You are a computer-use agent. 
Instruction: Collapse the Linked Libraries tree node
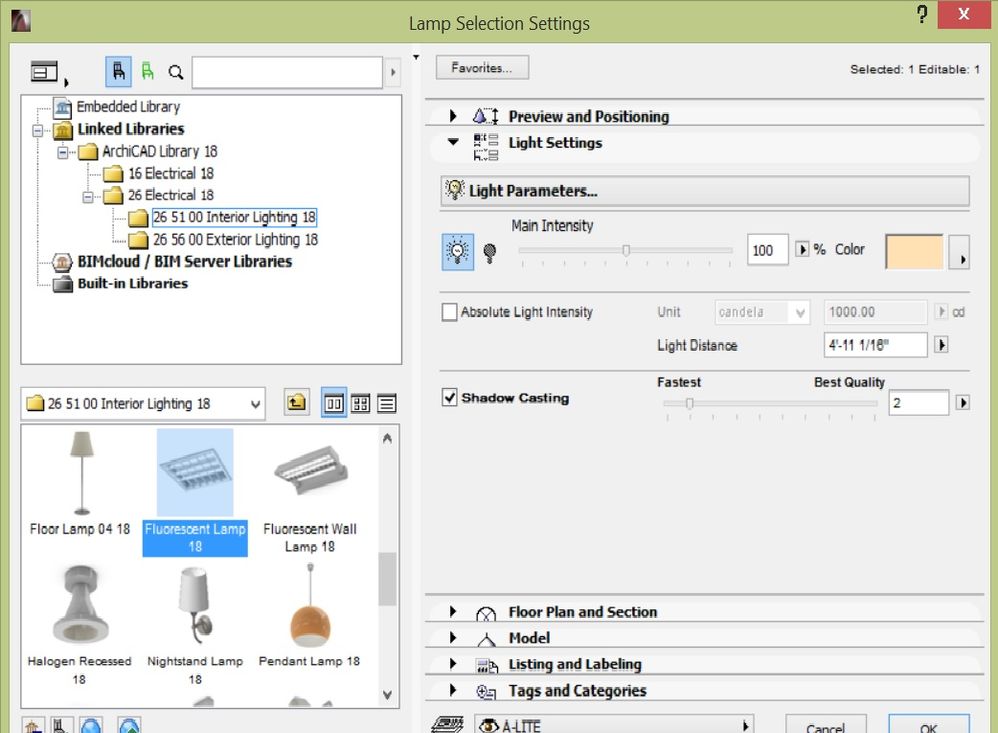tap(38, 130)
